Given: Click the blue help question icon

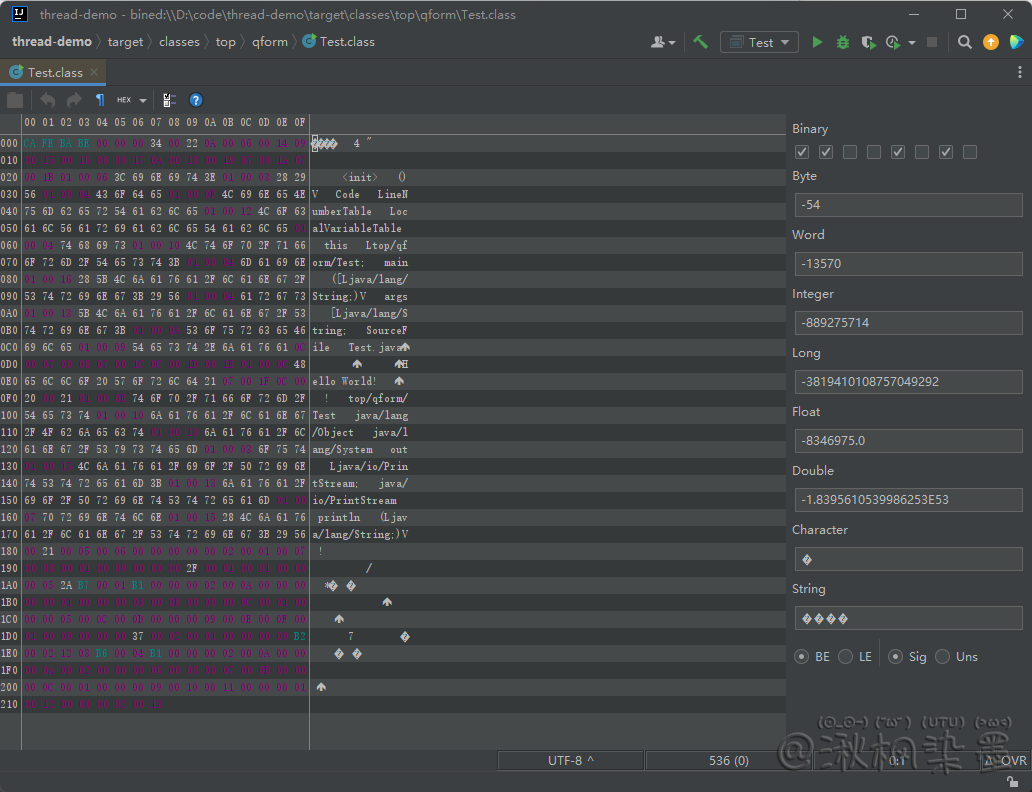Looking at the screenshot, I should [196, 100].
